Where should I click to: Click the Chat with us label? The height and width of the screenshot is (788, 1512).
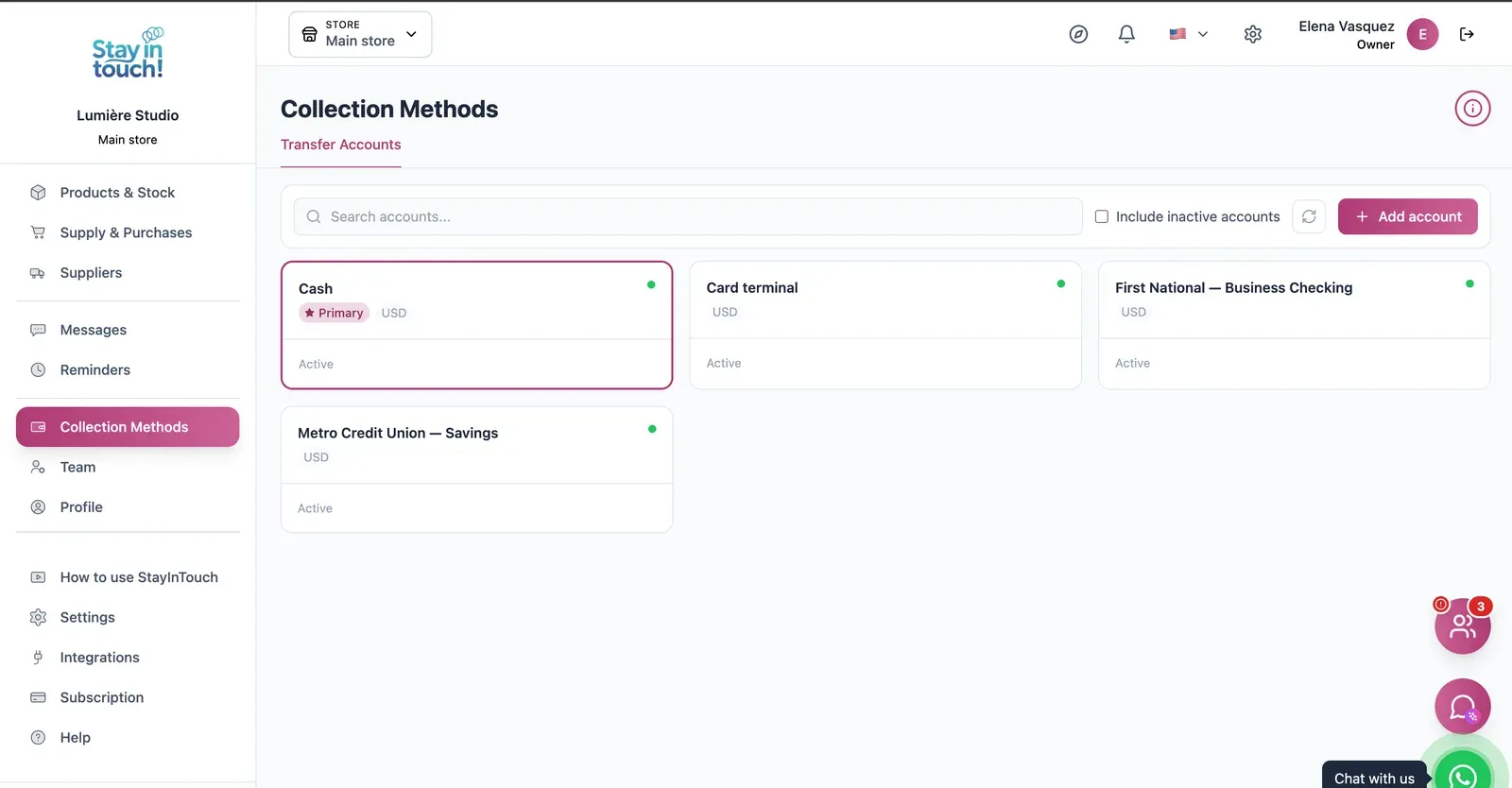point(1374,777)
